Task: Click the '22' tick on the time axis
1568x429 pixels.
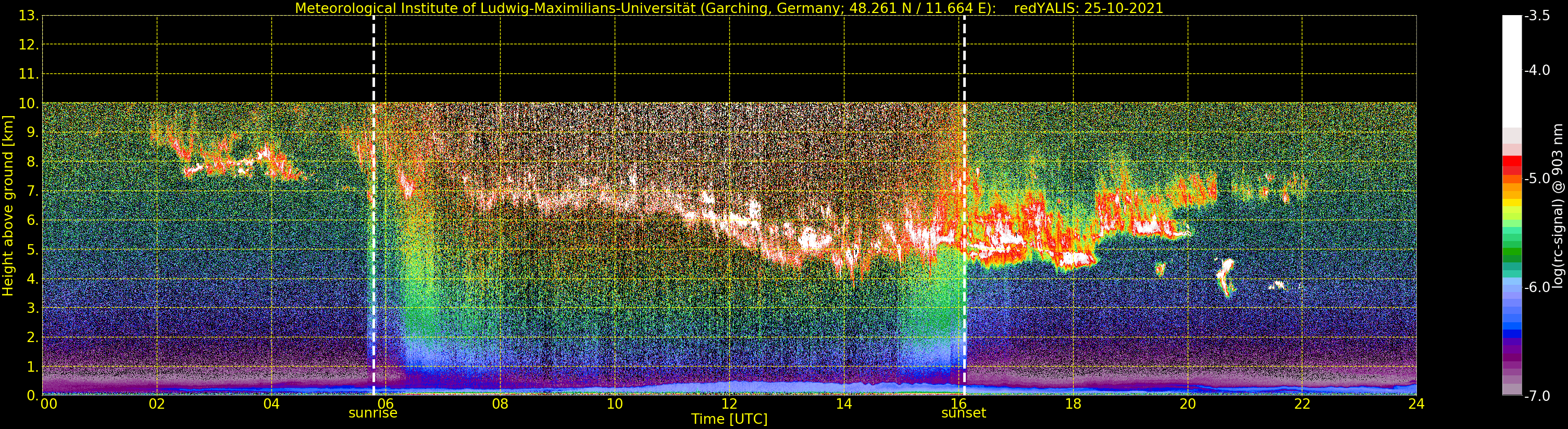Action: (x=1302, y=404)
